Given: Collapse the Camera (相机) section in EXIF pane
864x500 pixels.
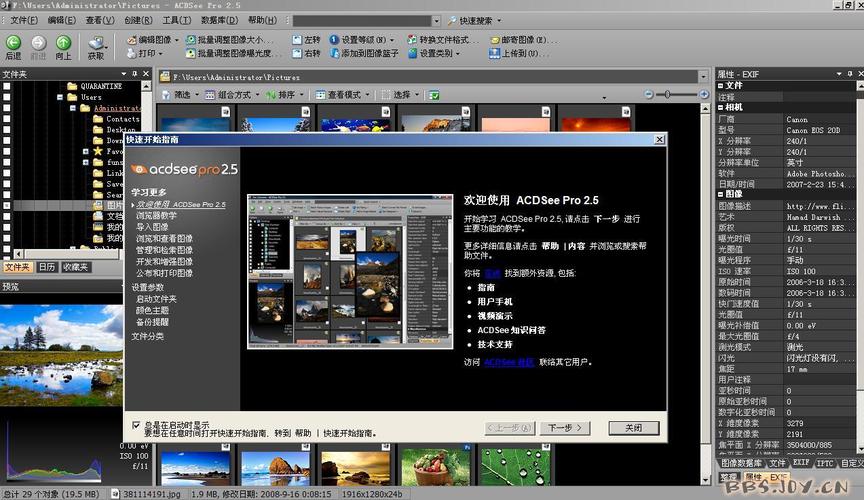Looking at the screenshot, I should (720, 107).
